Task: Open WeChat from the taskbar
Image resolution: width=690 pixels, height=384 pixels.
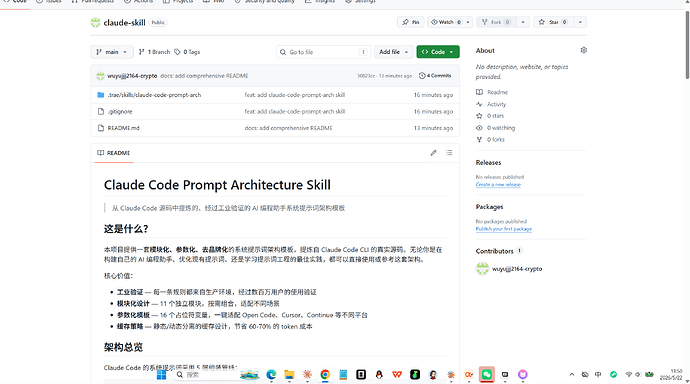Action: click(x=487, y=374)
